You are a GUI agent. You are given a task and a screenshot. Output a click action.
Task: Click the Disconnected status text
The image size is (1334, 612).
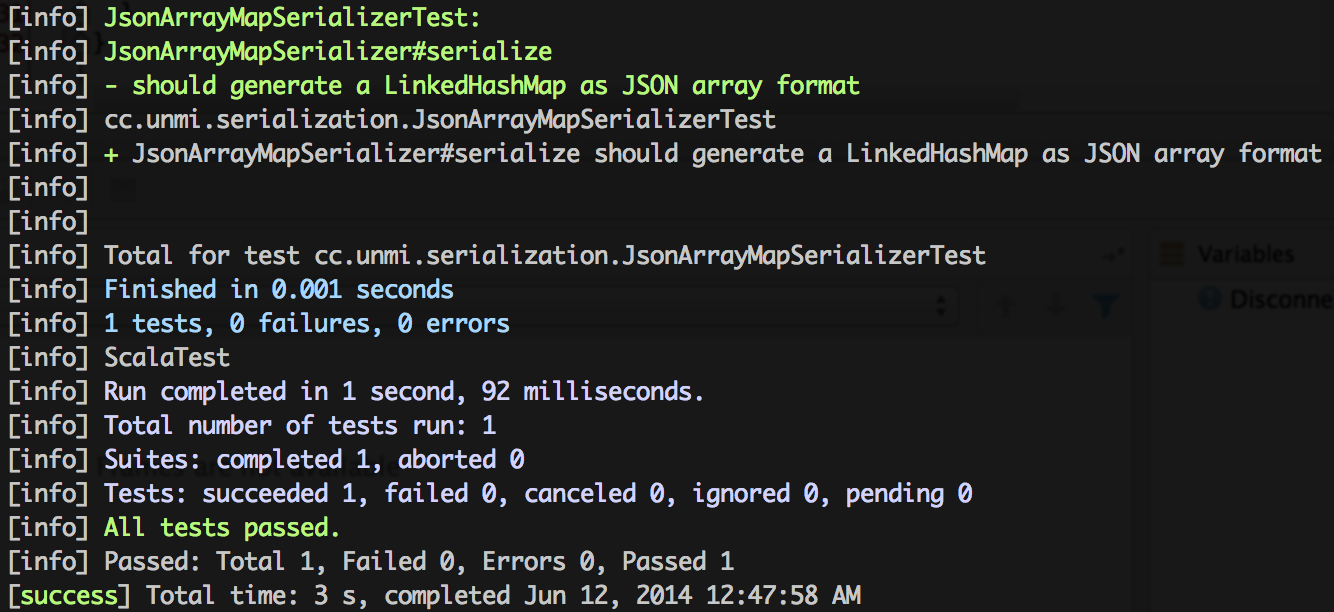(x=1281, y=299)
